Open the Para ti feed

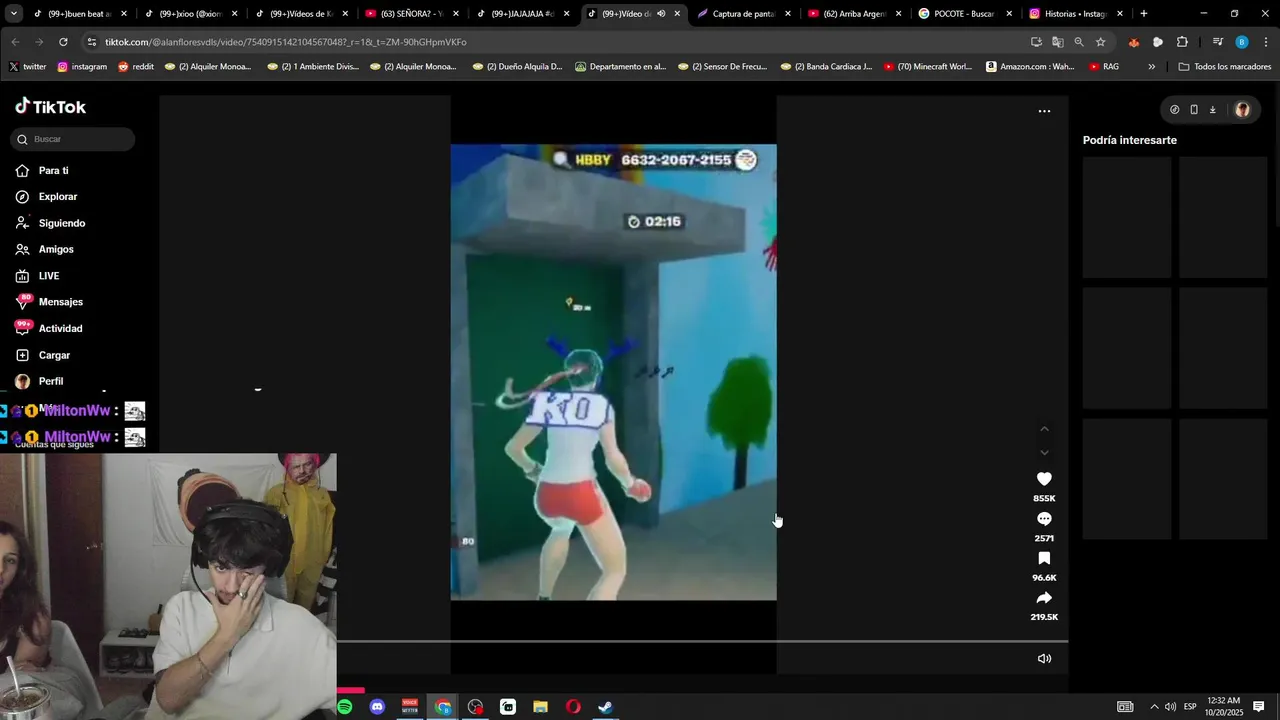[54, 171]
